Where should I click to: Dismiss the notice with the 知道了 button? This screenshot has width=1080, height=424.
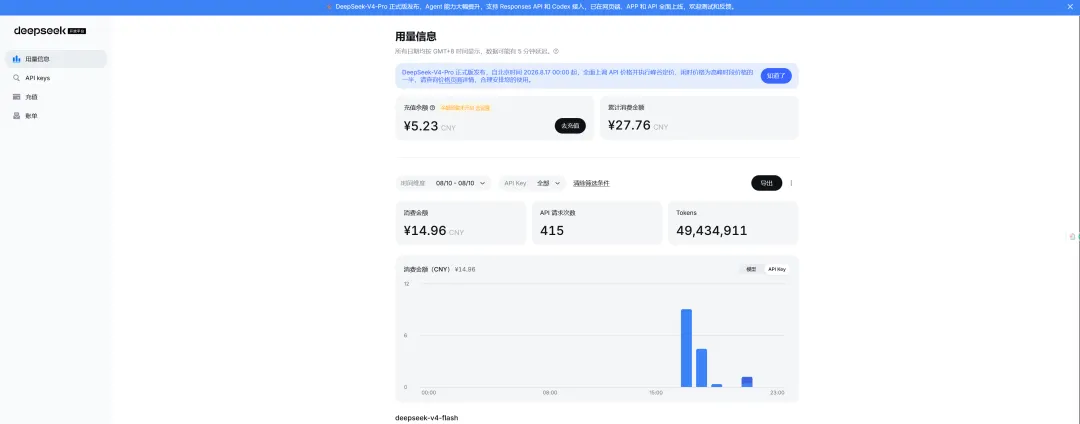click(776, 76)
